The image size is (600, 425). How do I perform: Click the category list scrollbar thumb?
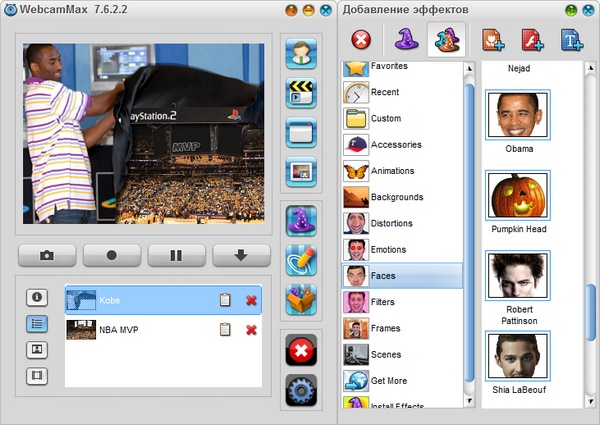[x=470, y=233]
